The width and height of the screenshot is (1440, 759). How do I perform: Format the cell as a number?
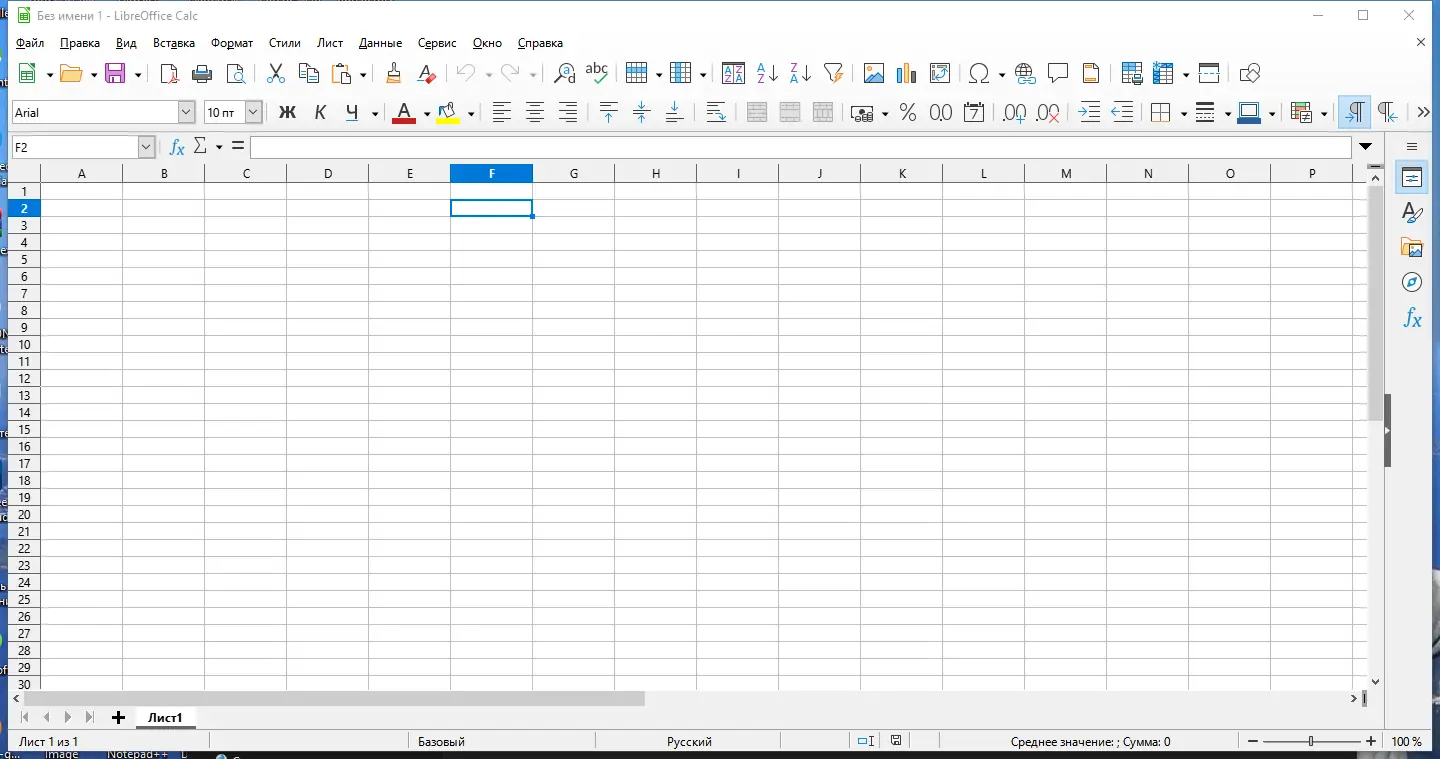pos(941,113)
